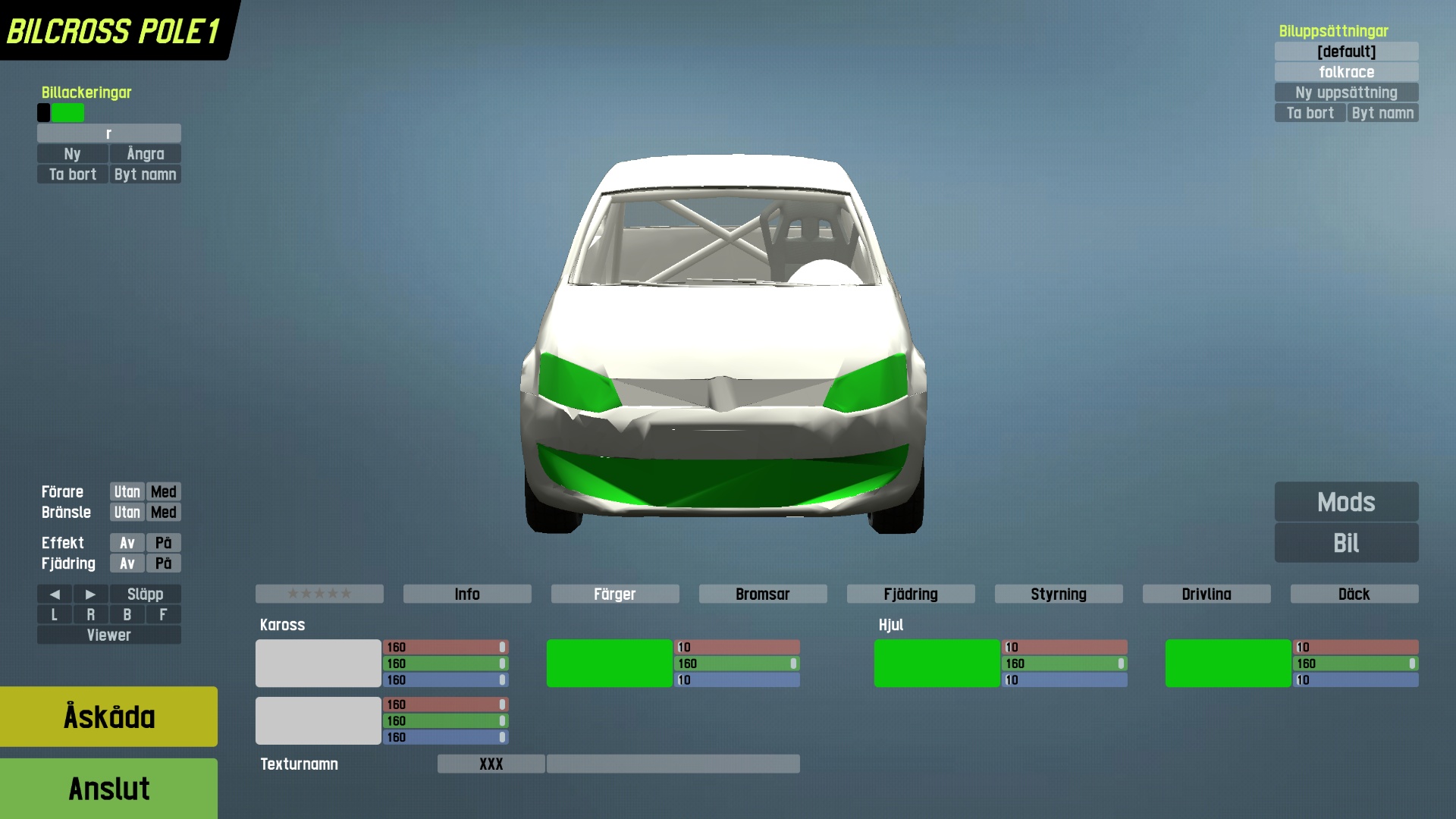This screenshot has height=819, width=1456.
Task: Select the folkrace car setup
Action: pyautogui.click(x=1346, y=72)
